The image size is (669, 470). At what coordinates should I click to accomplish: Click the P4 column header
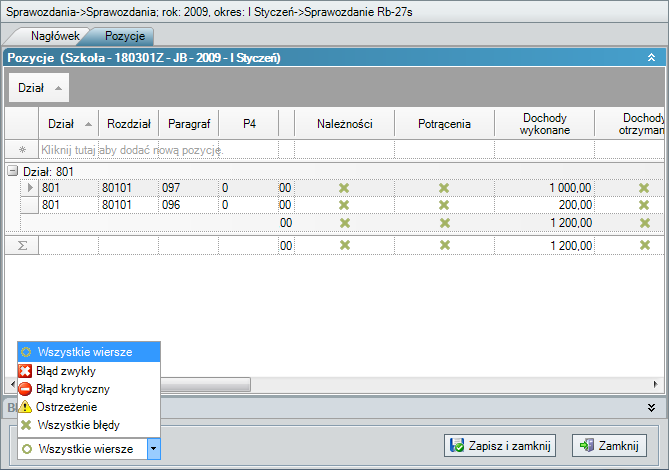(249, 124)
